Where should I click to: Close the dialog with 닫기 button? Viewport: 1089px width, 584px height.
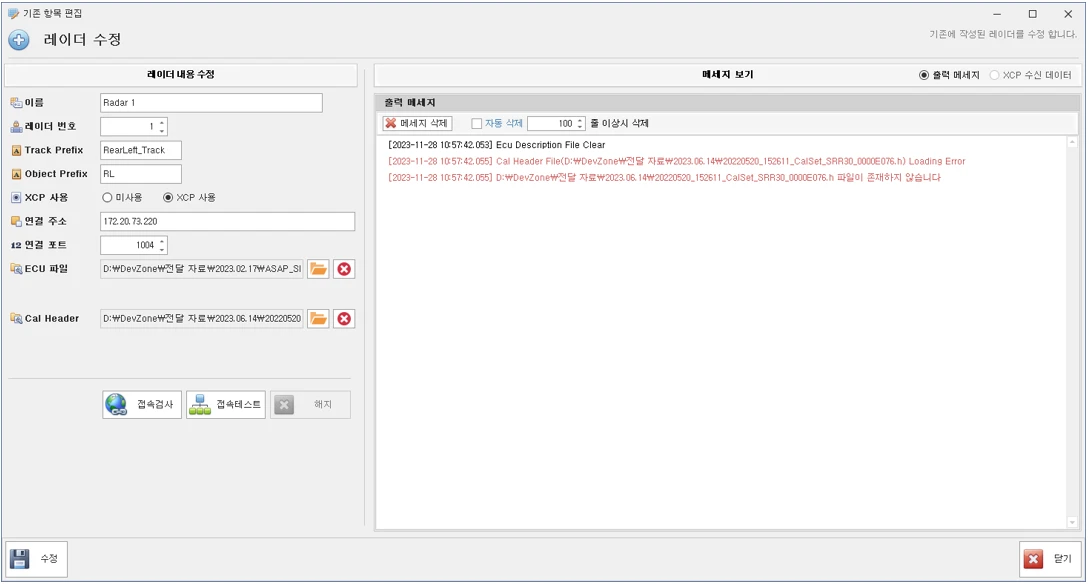tap(1051, 559)
